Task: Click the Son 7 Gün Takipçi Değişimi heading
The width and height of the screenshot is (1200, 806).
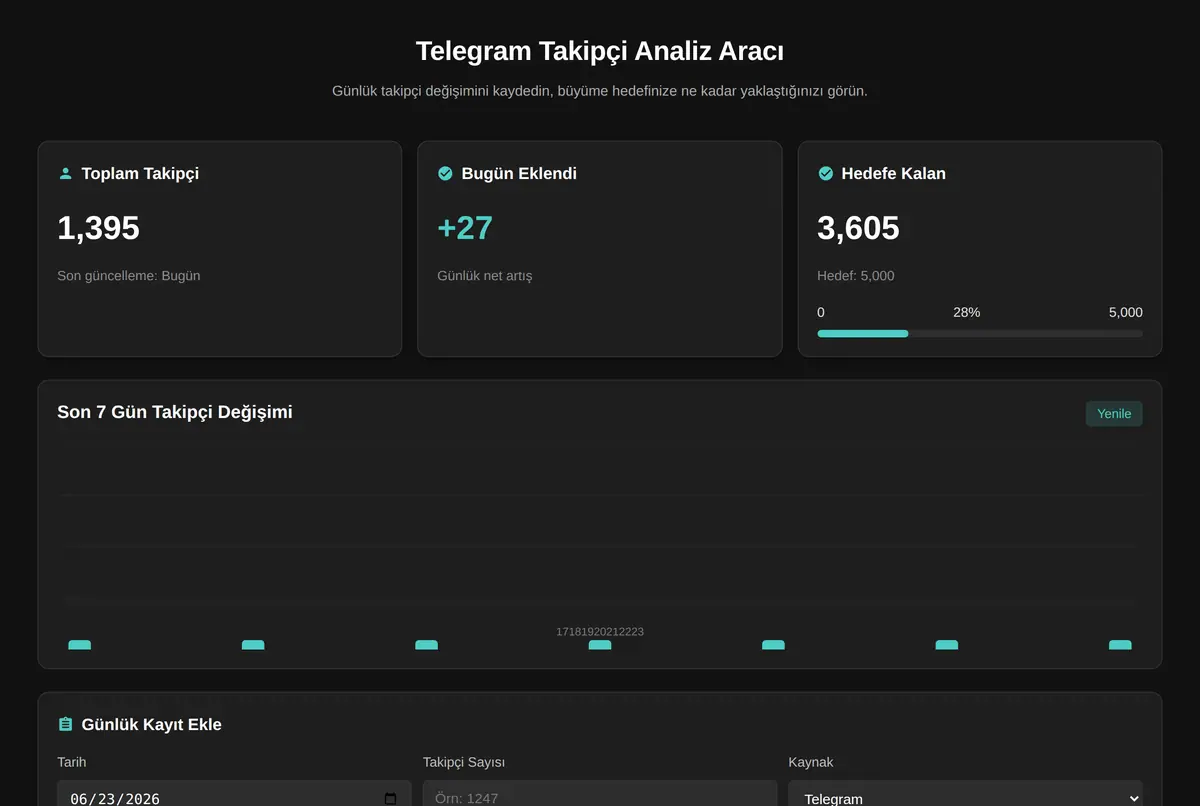Action: 175,412
